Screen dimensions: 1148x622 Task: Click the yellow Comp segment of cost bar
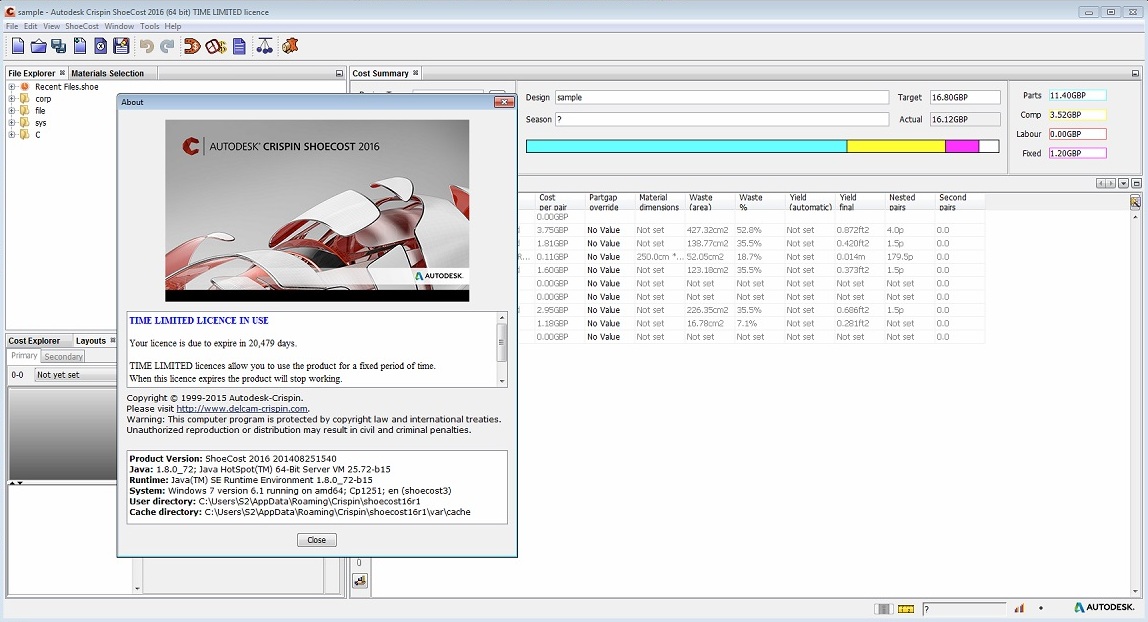(895, 146)
